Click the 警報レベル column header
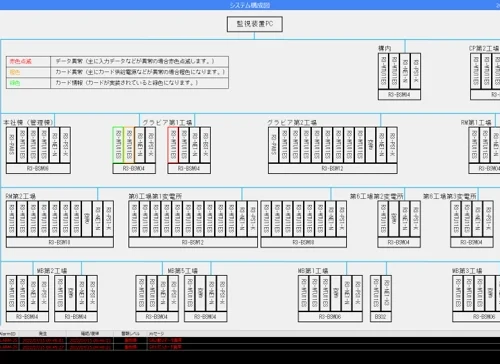500x364 pixels. pyautogui.click(x=130, y=333)
